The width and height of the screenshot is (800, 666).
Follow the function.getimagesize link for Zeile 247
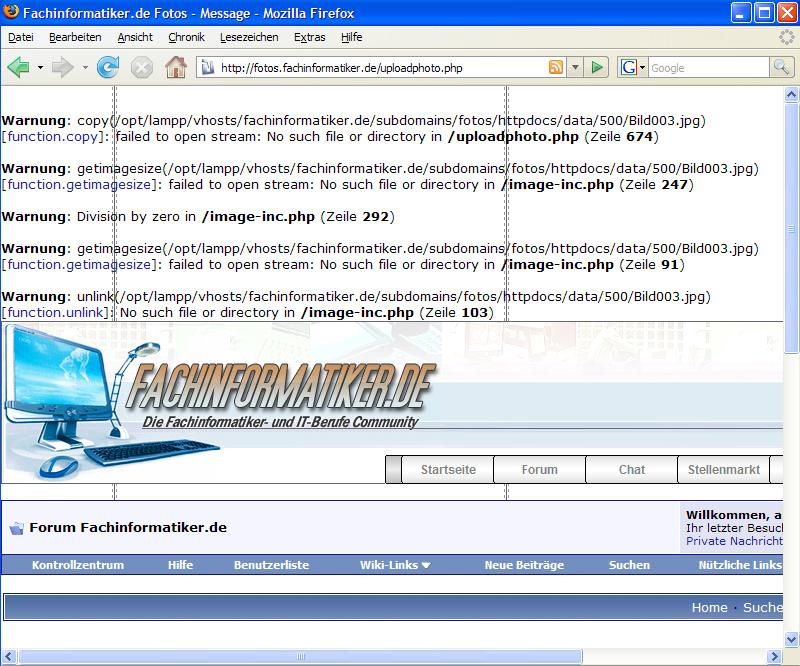(x=79, y=185)
